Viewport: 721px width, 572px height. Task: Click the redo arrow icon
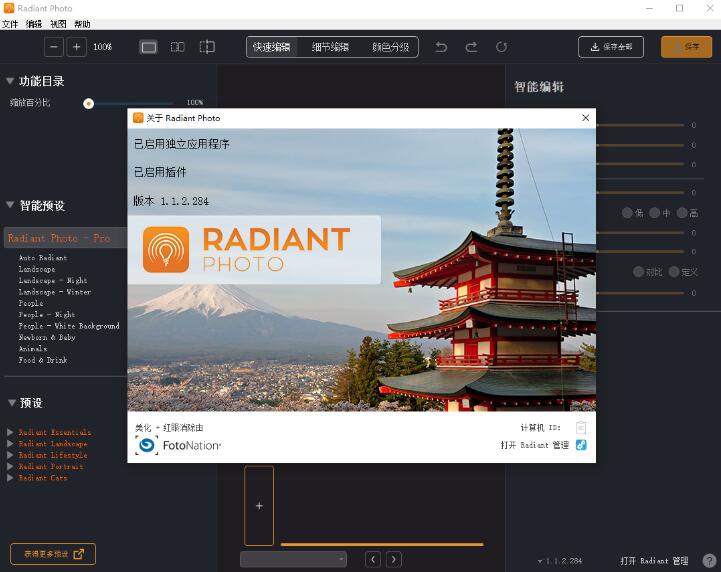[x=471, y=47]
